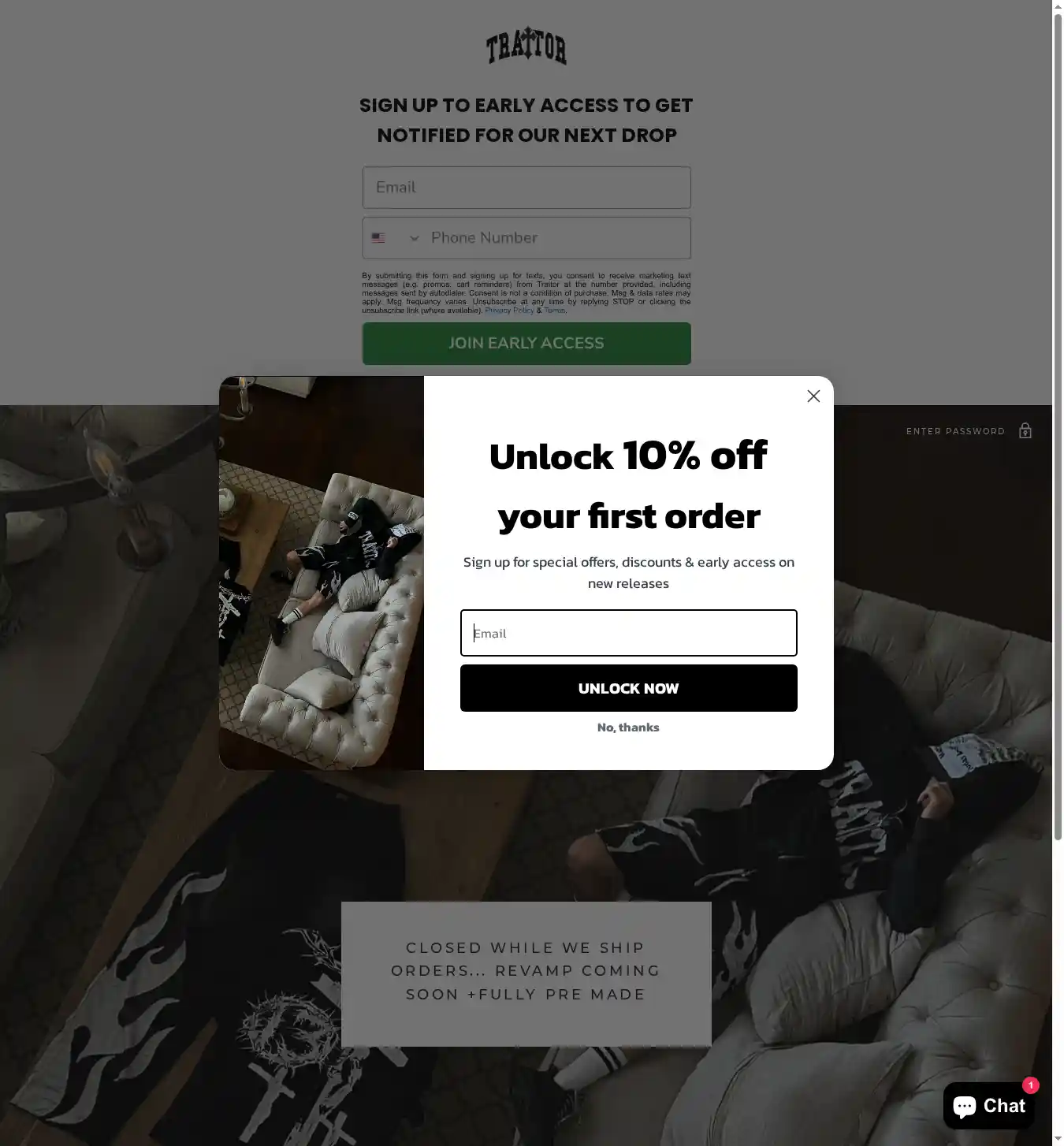Click the ENTER PASSWORD link
The width and height of the screenshot is (1064, 1146).
(x=955, y=431)
